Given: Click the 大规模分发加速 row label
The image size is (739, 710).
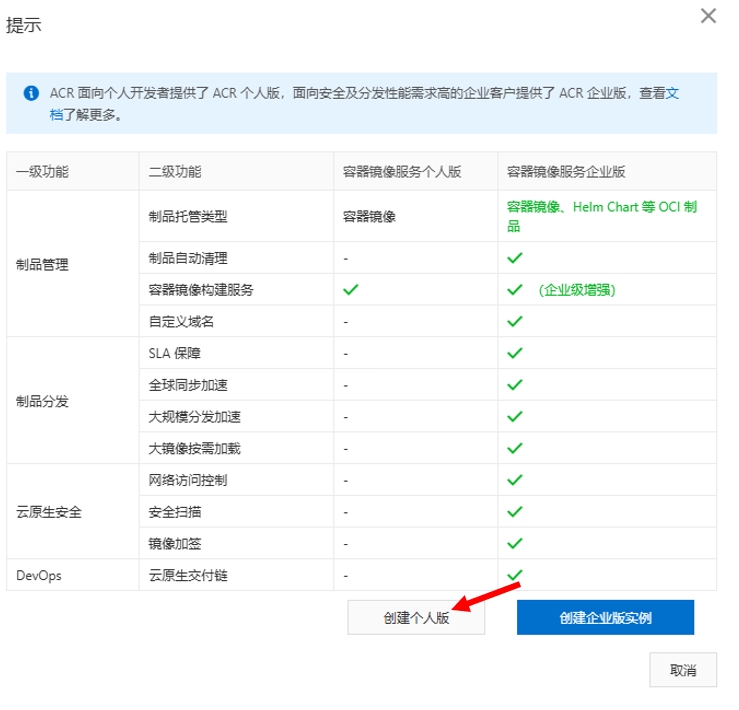Looking at the screenshot, I should click(195, 417).
